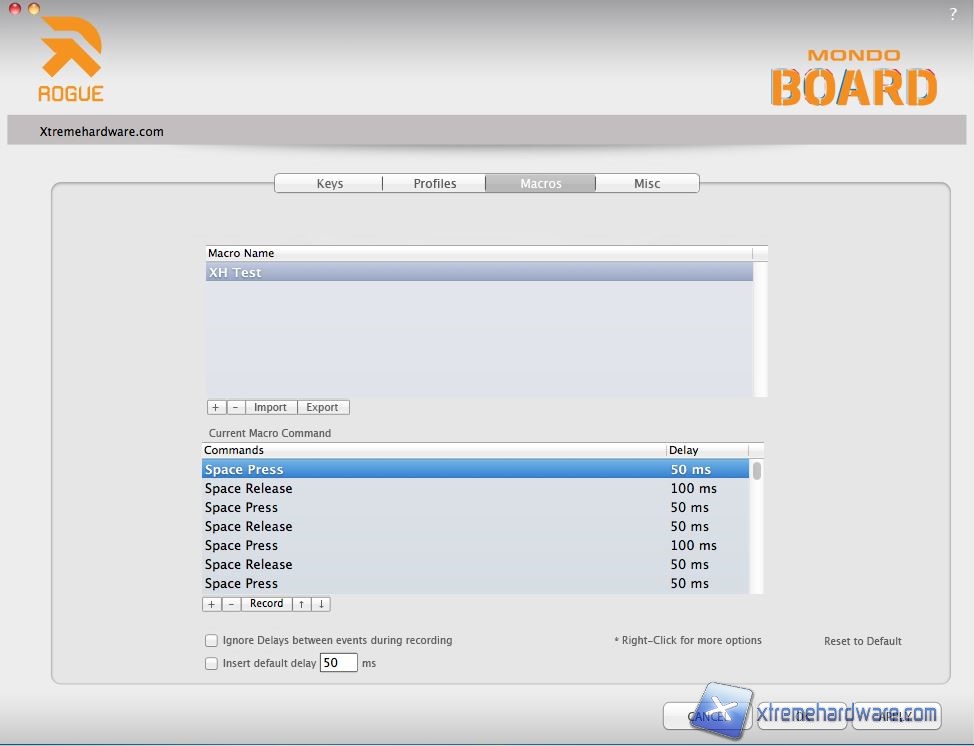Viewport: 974px width, 746px height.
Task: Go to the Misc tab
Action: [647, 183]
